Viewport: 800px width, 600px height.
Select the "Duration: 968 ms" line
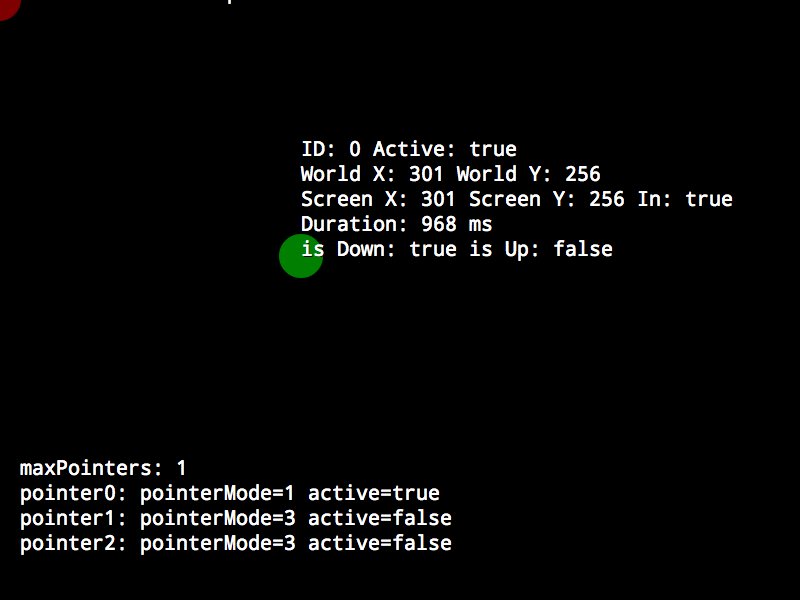[x=396, y=224]
